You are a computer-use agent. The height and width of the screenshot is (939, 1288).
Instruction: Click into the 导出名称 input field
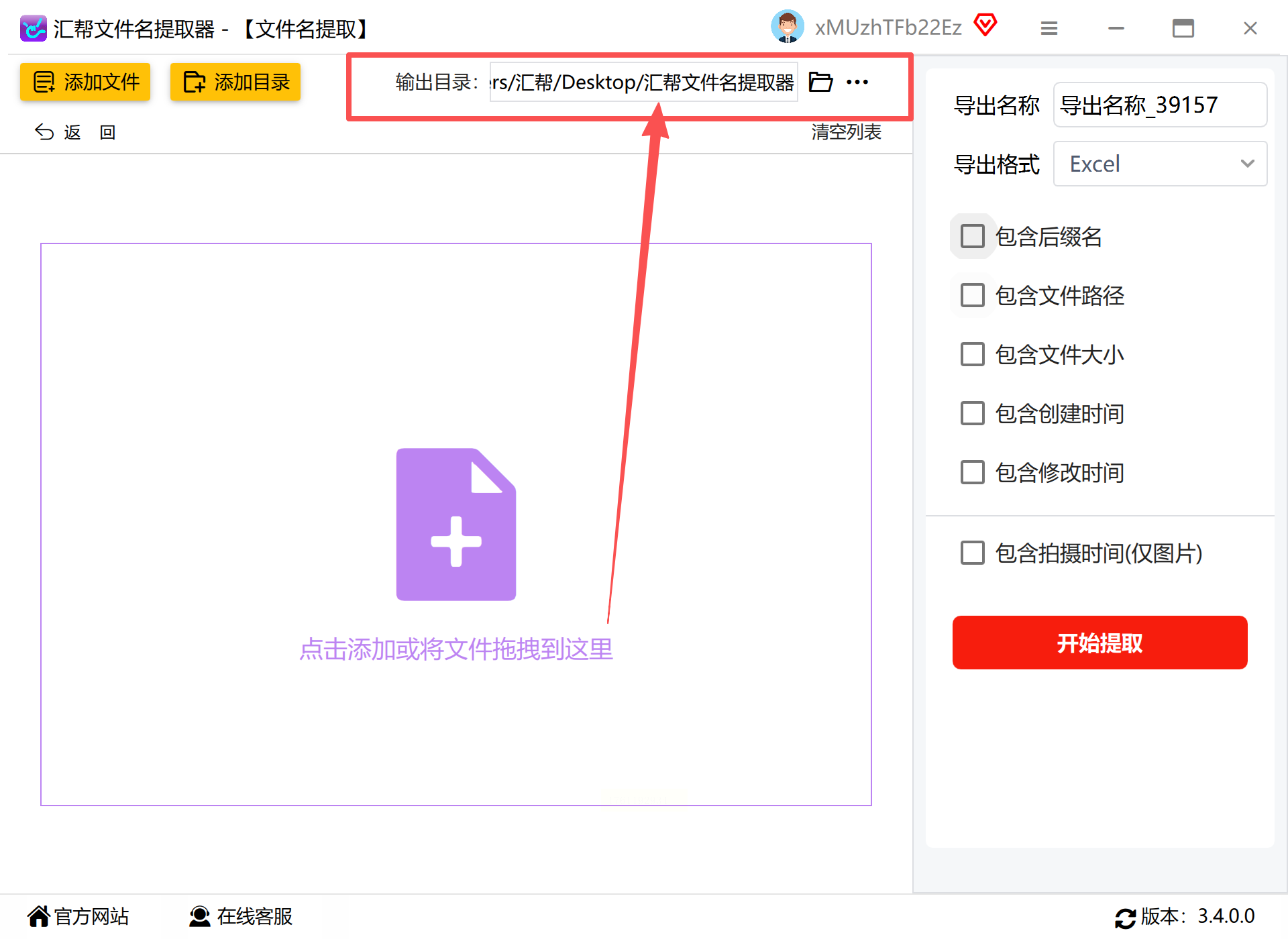point(1160,105)
